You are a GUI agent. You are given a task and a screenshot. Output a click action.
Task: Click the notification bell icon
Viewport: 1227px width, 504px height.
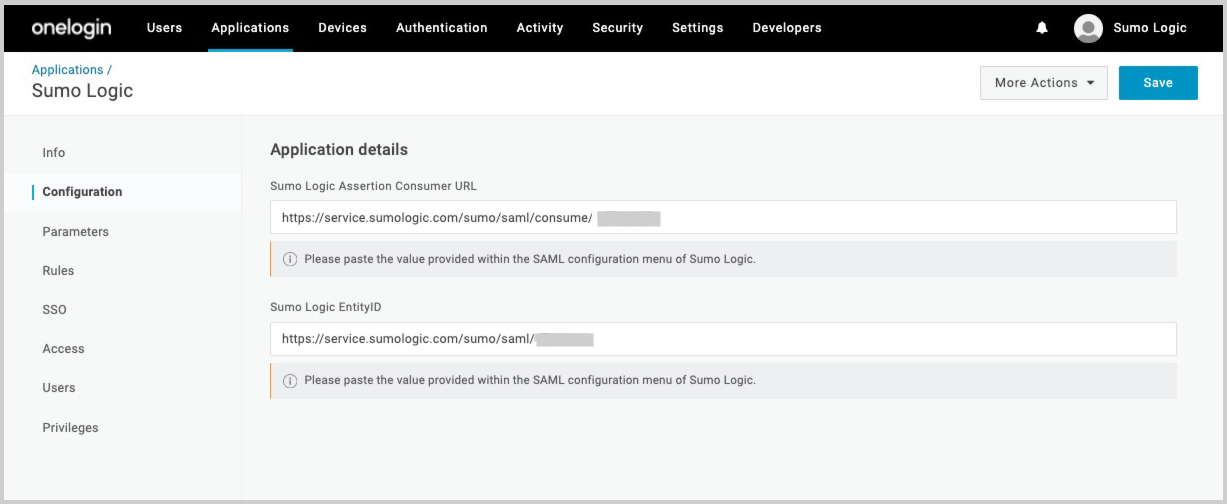coord(1042,28)
